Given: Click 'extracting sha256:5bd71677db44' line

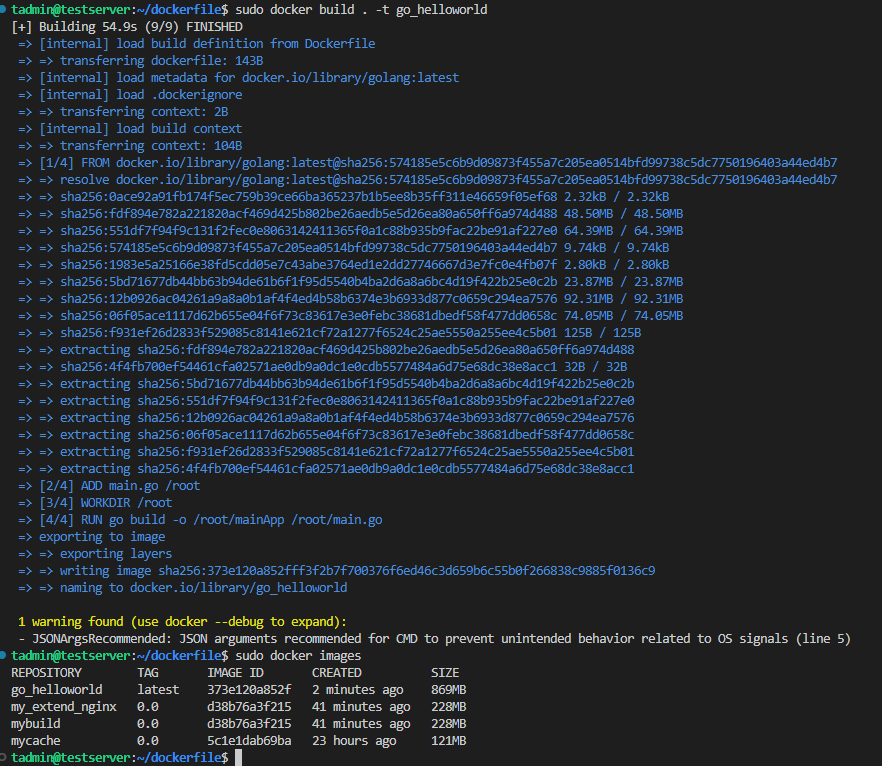Looking at the screenshot, I should (x=326, y=384).
